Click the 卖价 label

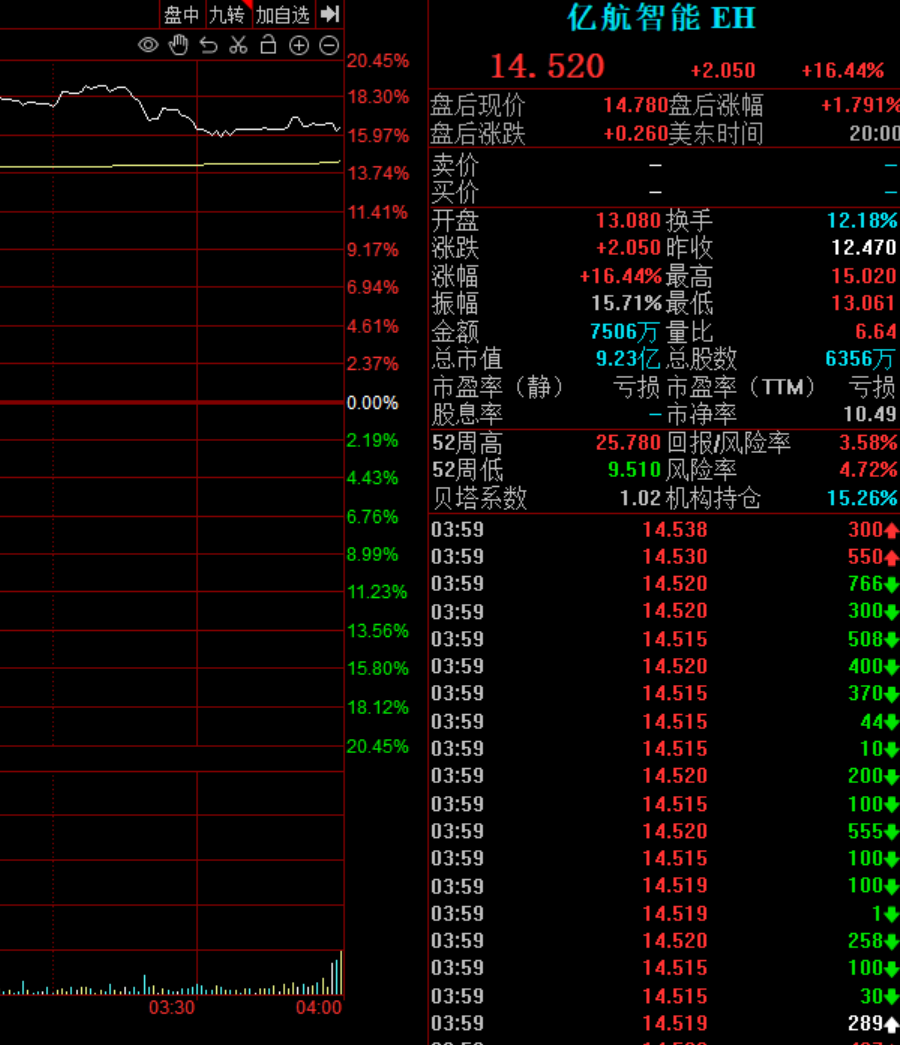[455, 165]
